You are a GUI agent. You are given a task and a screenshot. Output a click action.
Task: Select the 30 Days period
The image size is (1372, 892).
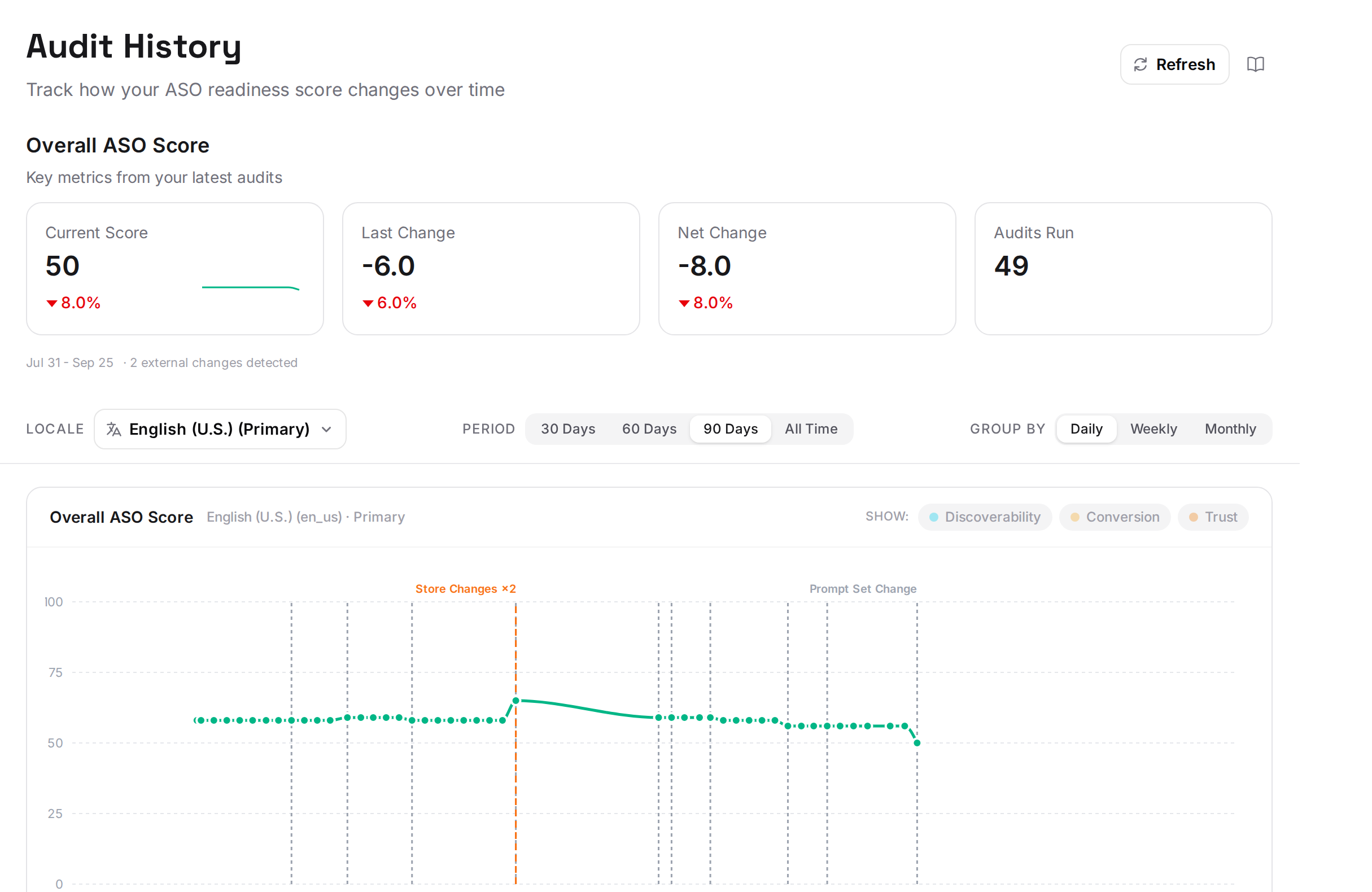coord(568,429)
